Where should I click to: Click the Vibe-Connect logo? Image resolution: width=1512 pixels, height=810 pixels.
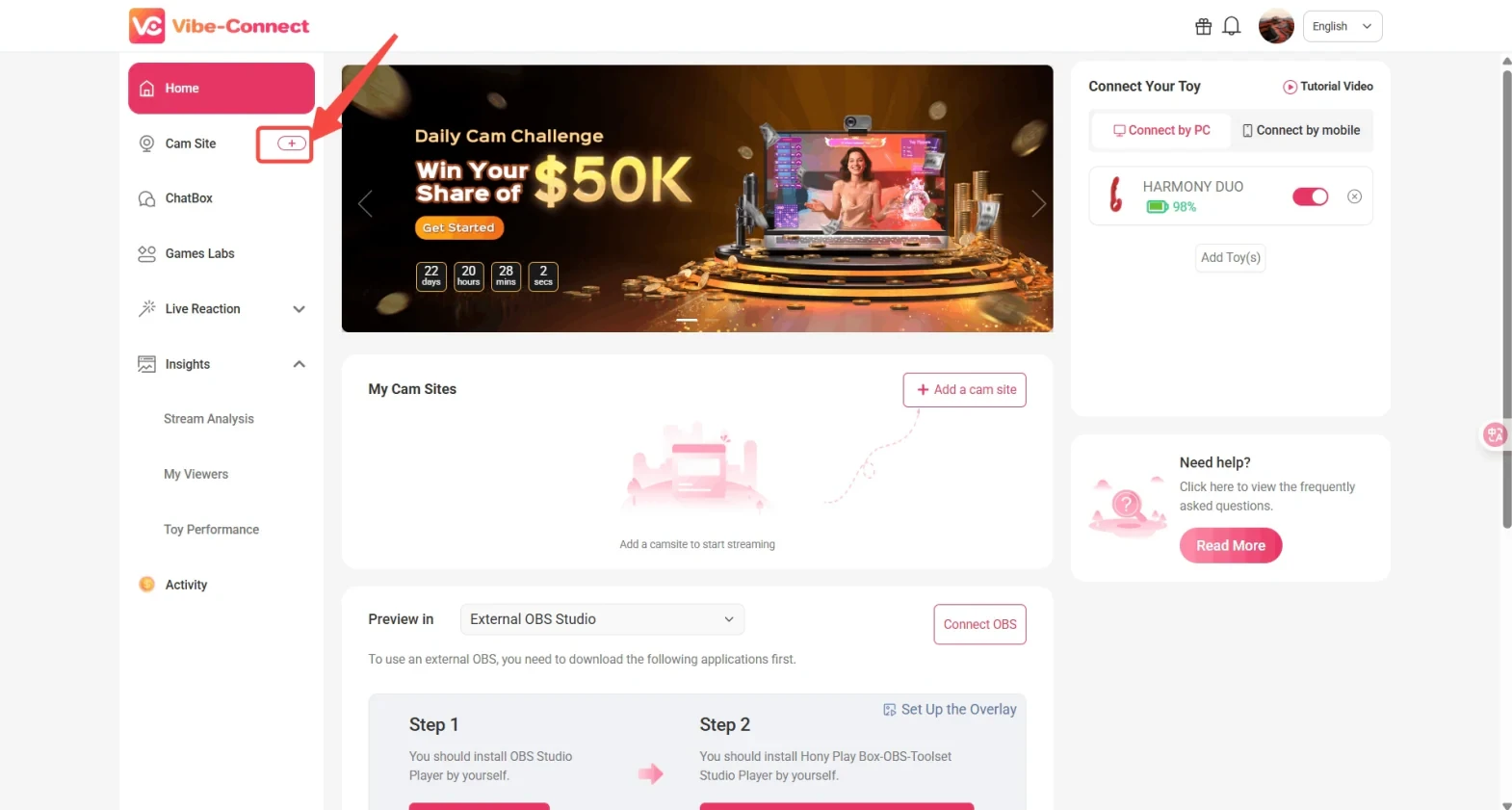pos(220,26)
